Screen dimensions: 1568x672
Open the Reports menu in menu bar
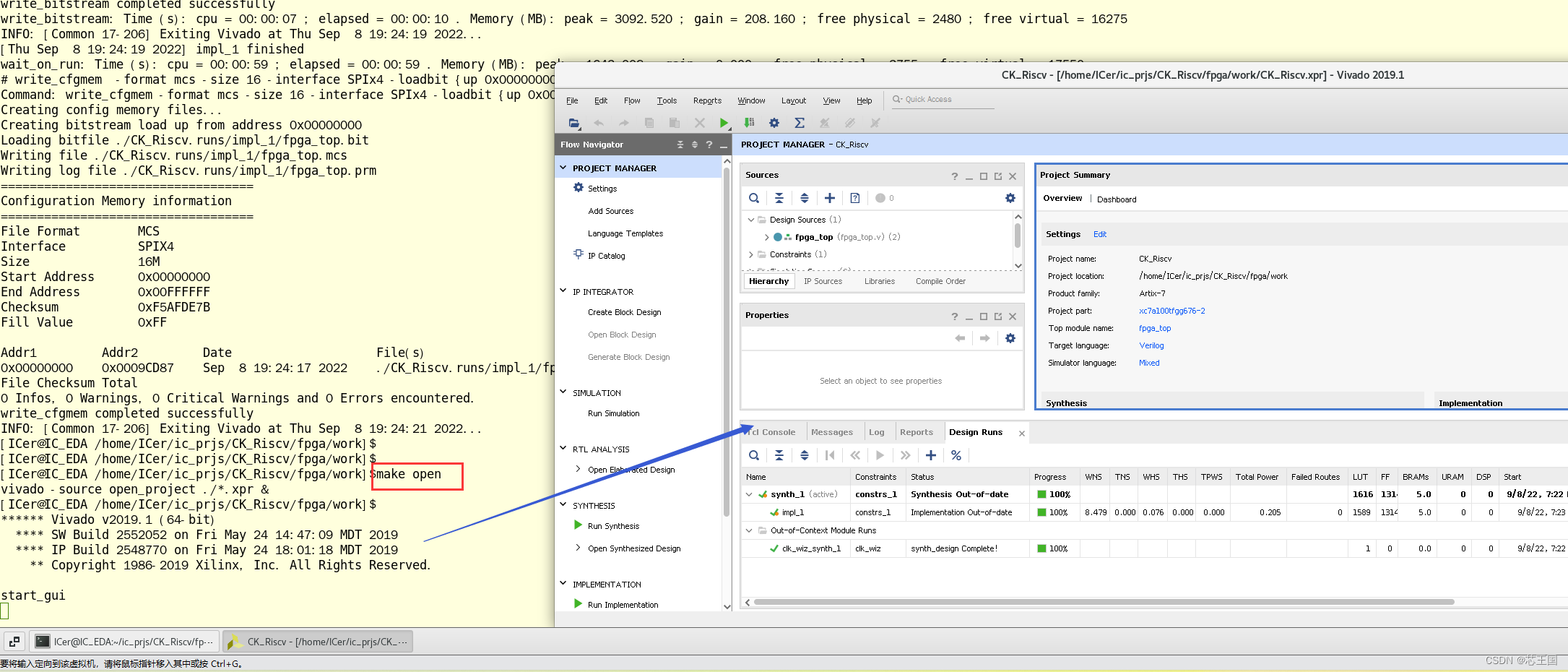(x=706, y=100)
